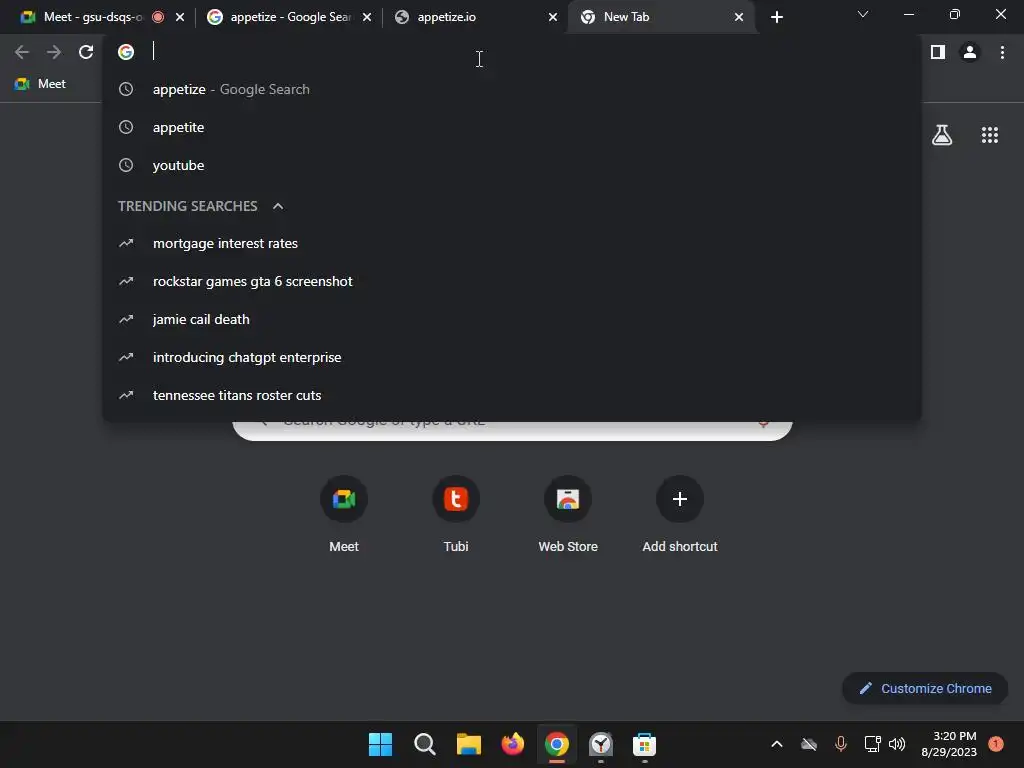Open Windows taskbar search
Viewport: 1024px width, 768px height.
pos(424,744)
